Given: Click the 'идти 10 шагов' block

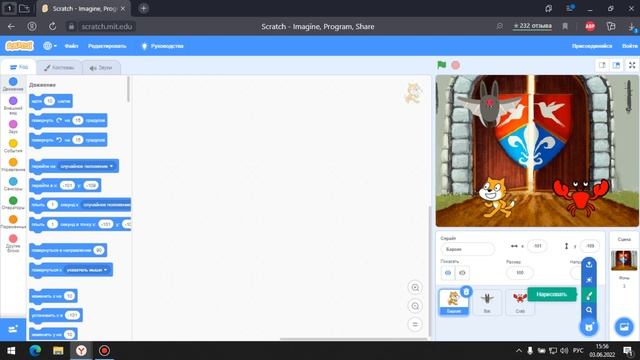Looking at the screenshot, I should click(x=51, y=101).
